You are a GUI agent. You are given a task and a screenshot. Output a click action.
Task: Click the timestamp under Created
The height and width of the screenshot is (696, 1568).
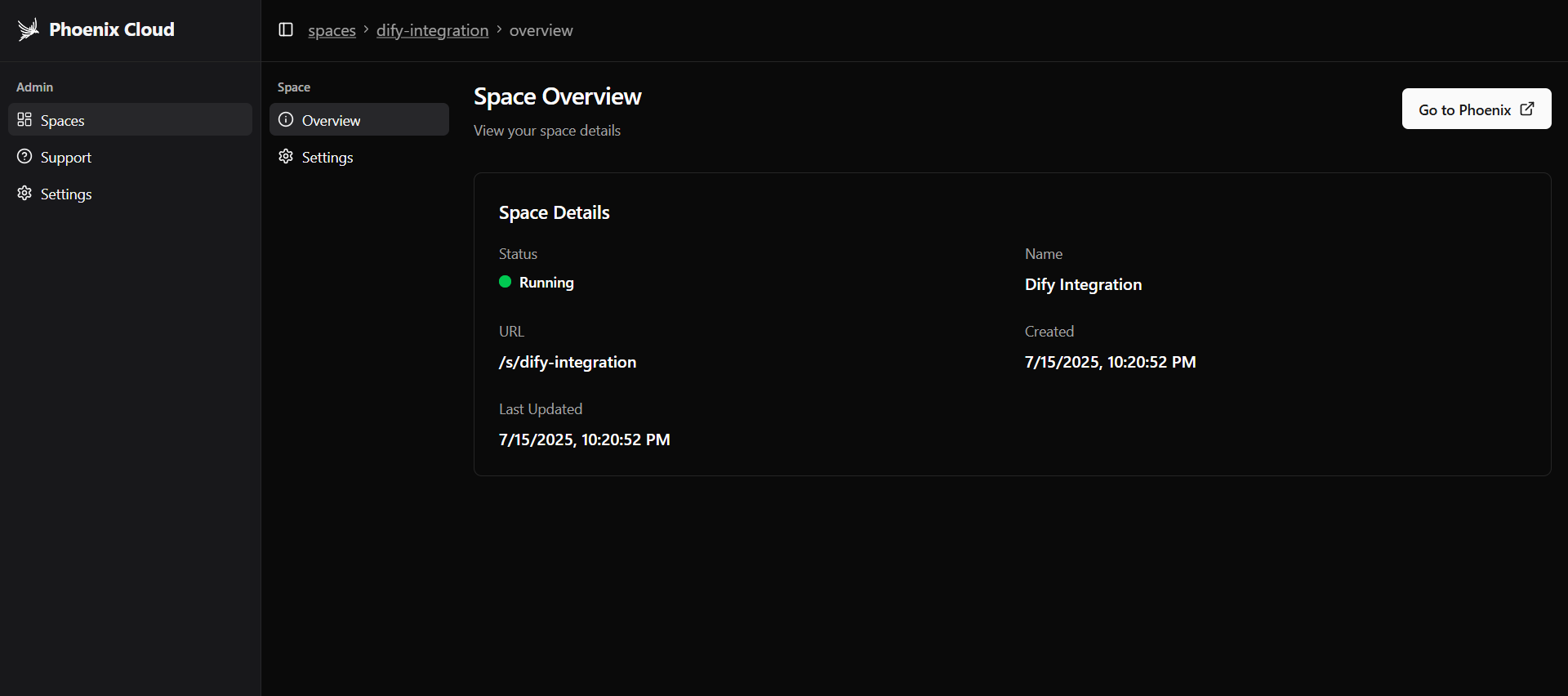[x=1110, y=362]
